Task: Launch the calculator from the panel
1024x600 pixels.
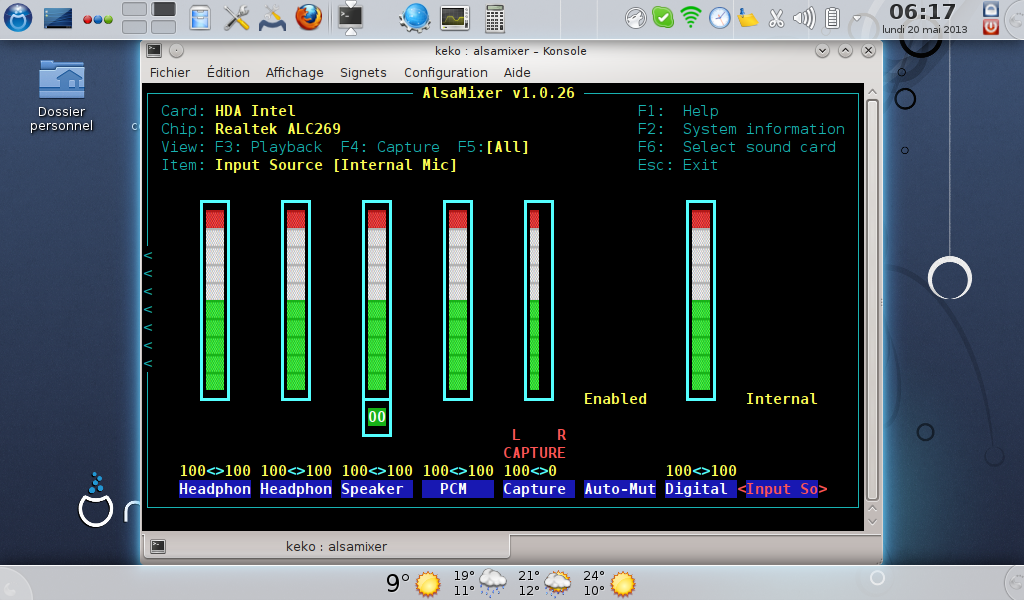Action: click(x=494, y=18)
